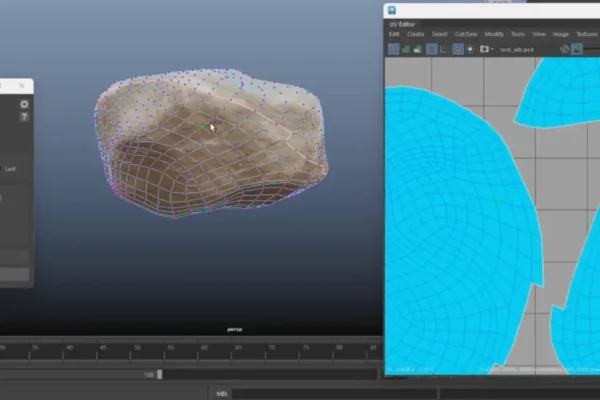Image resolution: width=600 pixels, height=400 pixels.
Task: Toggle the highlighted icon at toolbar right end
Action: 578,48
